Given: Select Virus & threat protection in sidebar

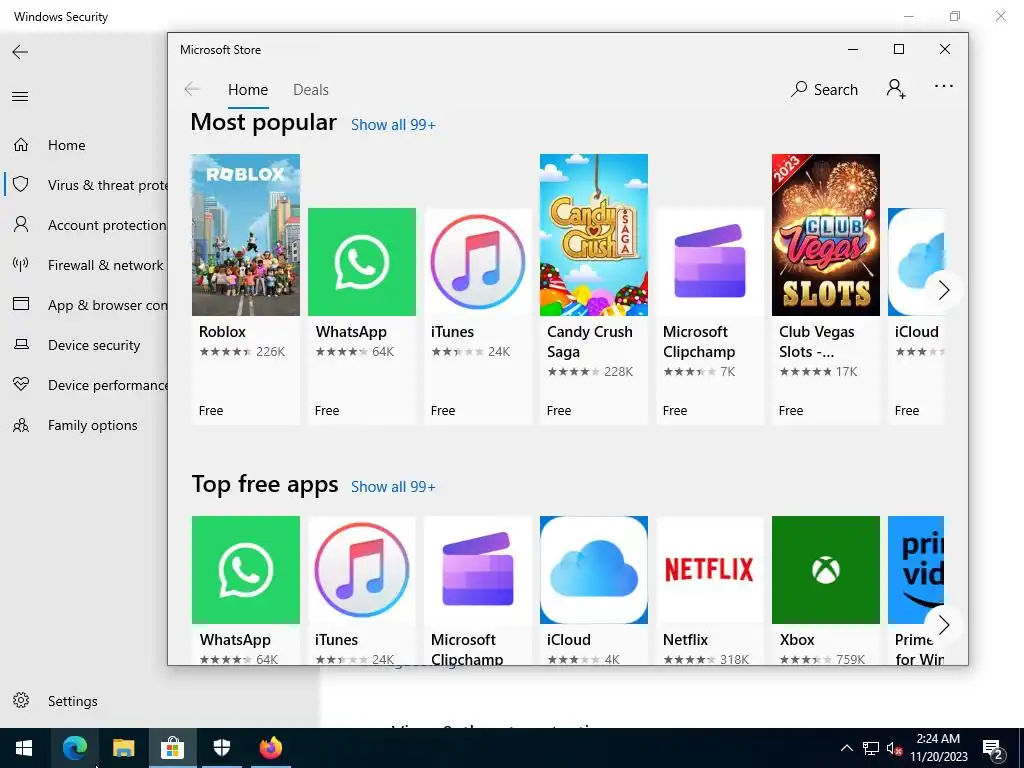Looking at the screenshot, I should pyautogui.click(x=85, y=185).
